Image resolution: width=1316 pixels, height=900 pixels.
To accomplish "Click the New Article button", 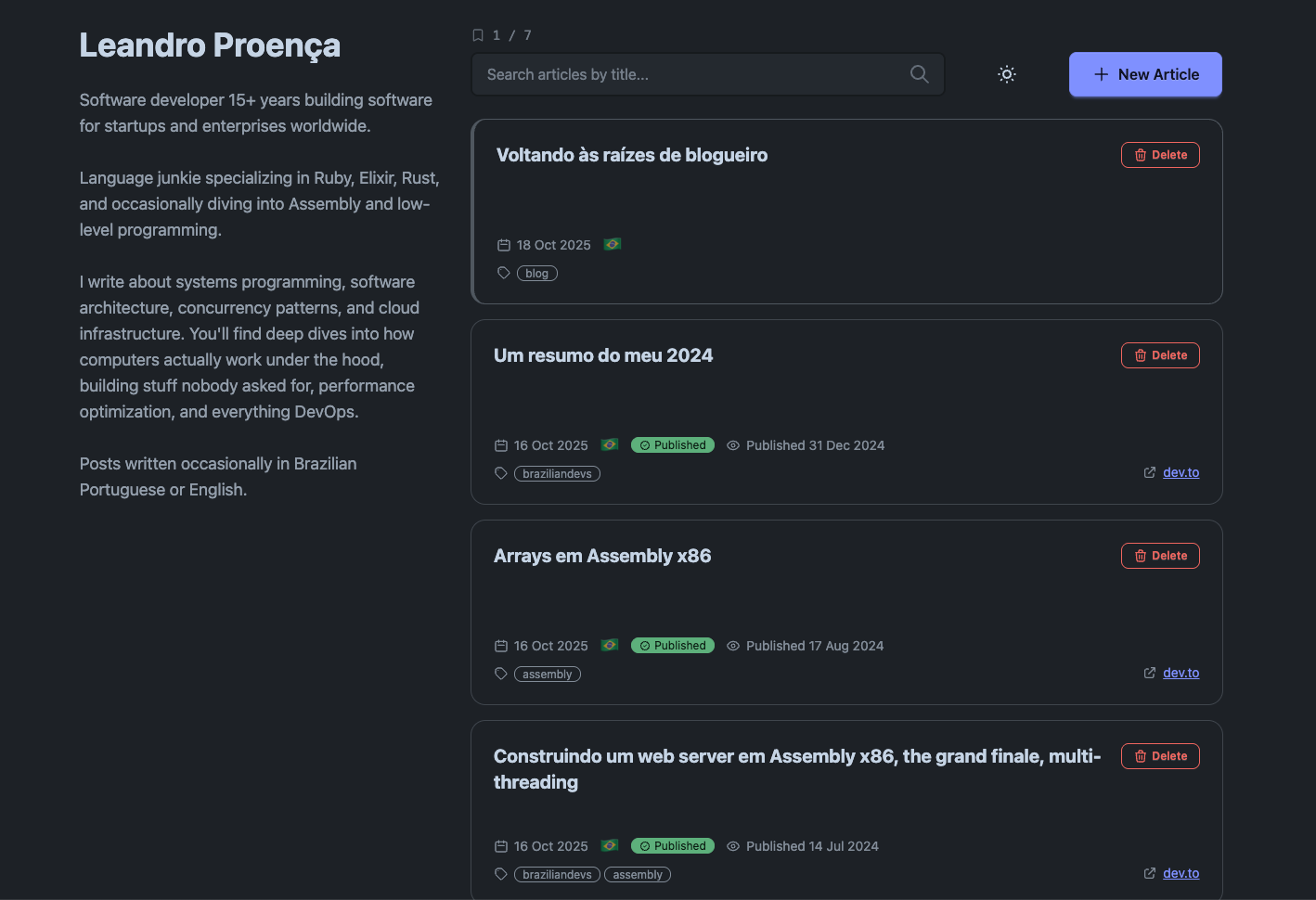I will point(1145,74).
